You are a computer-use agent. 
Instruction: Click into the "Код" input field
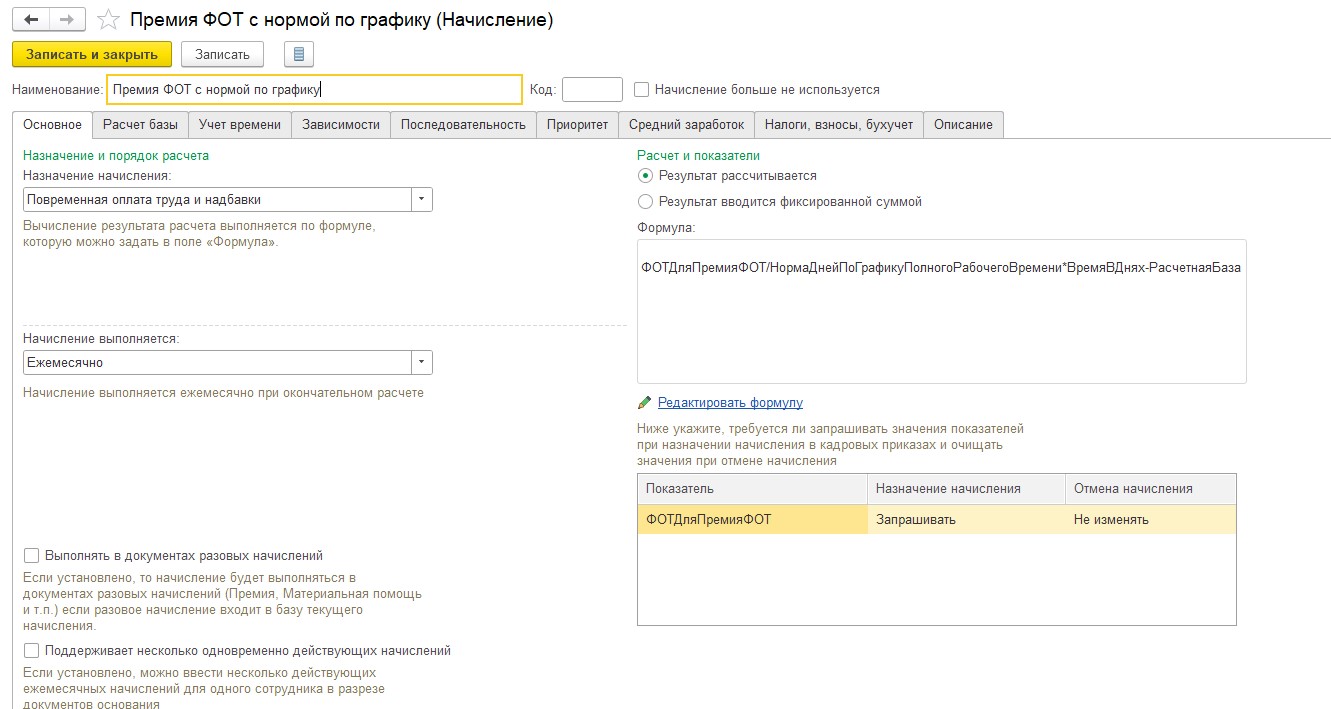[592, 90]
